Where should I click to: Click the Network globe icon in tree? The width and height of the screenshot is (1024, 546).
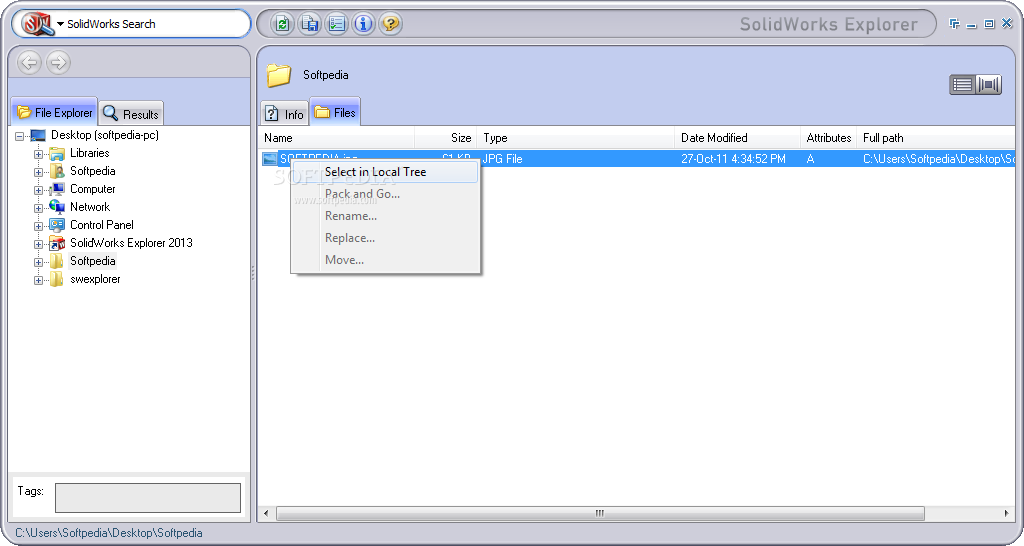pyautogui.click(x=57, y=207)
